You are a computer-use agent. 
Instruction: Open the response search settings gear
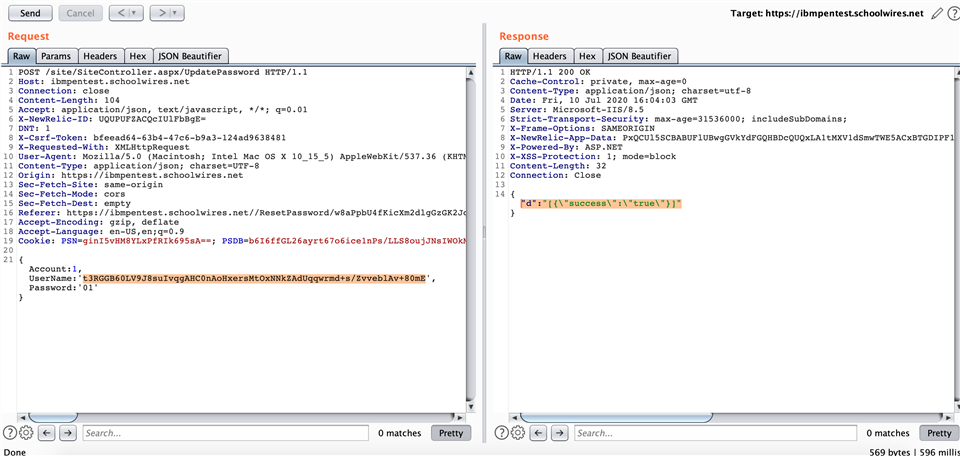click(x=520, y=433)
